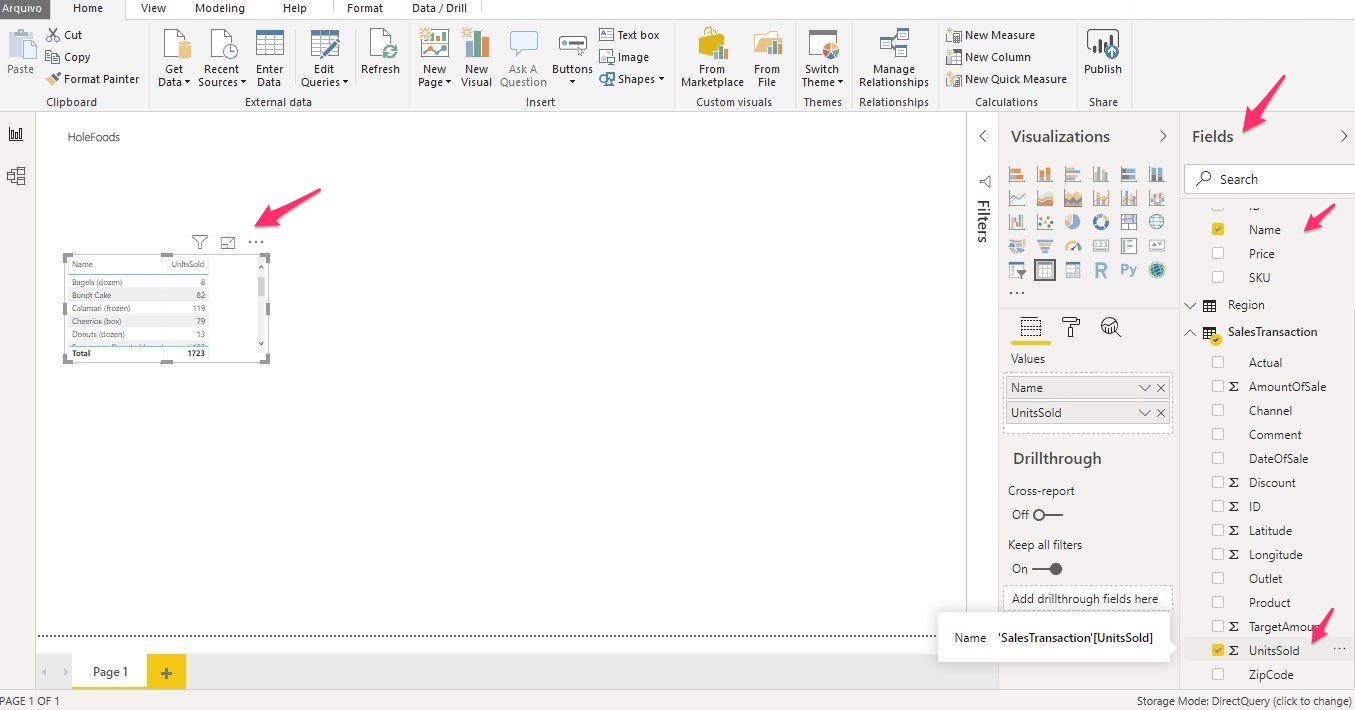Open dropdown for Name value field
Screen dimensions: 1355x710
pyautogui.click(x=1145, y=388)
